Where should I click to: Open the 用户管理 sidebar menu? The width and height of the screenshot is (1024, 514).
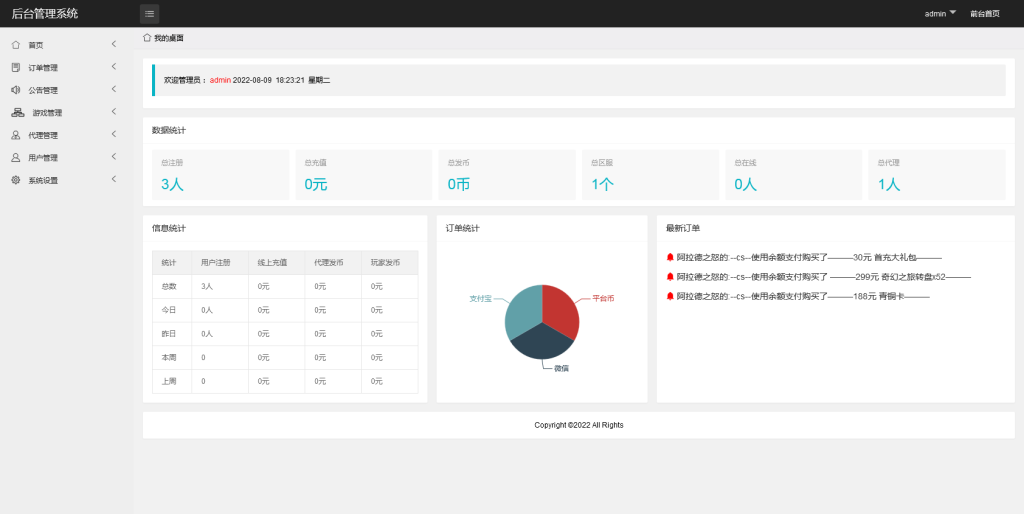[67, 157]
